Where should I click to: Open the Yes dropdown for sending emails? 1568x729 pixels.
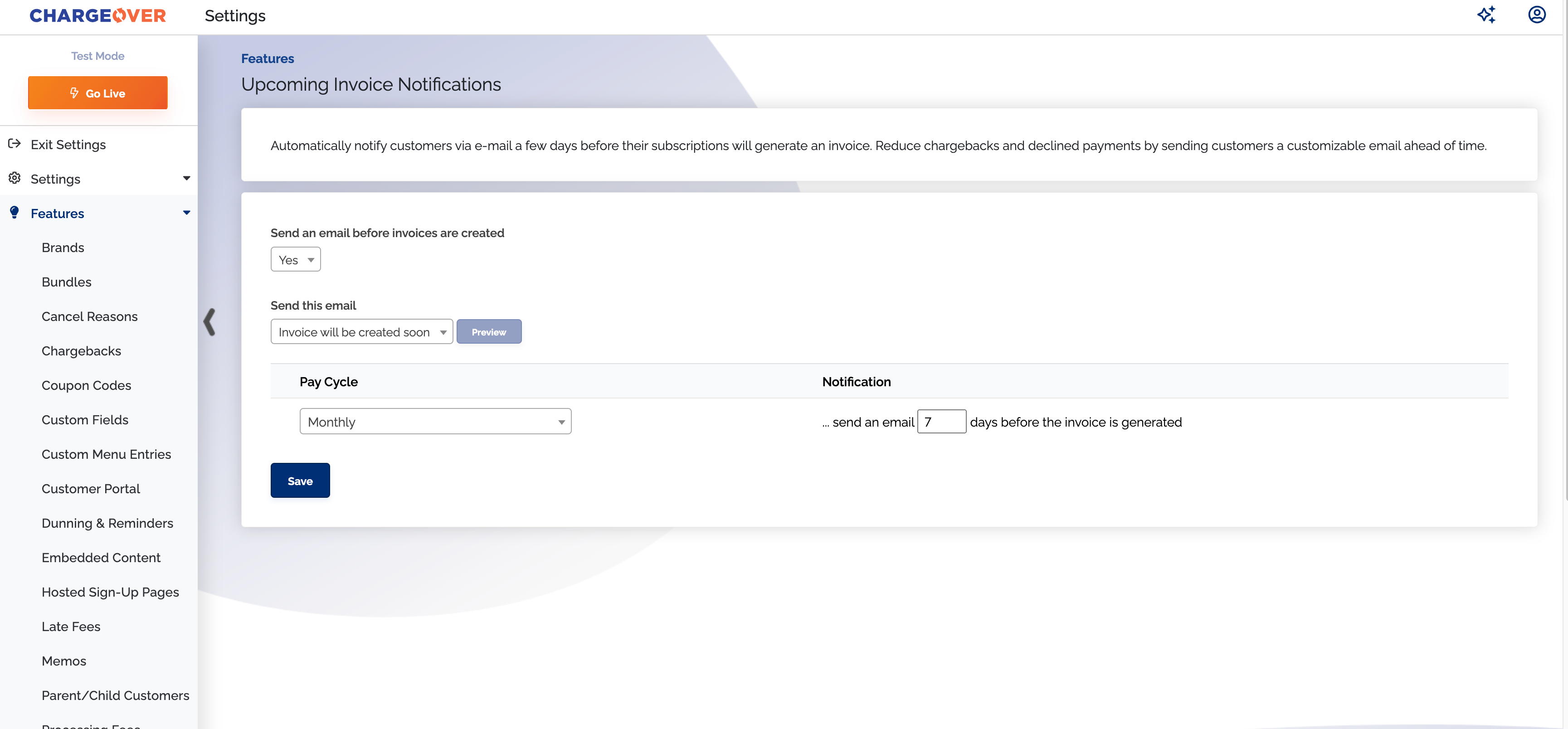[295, 260]
